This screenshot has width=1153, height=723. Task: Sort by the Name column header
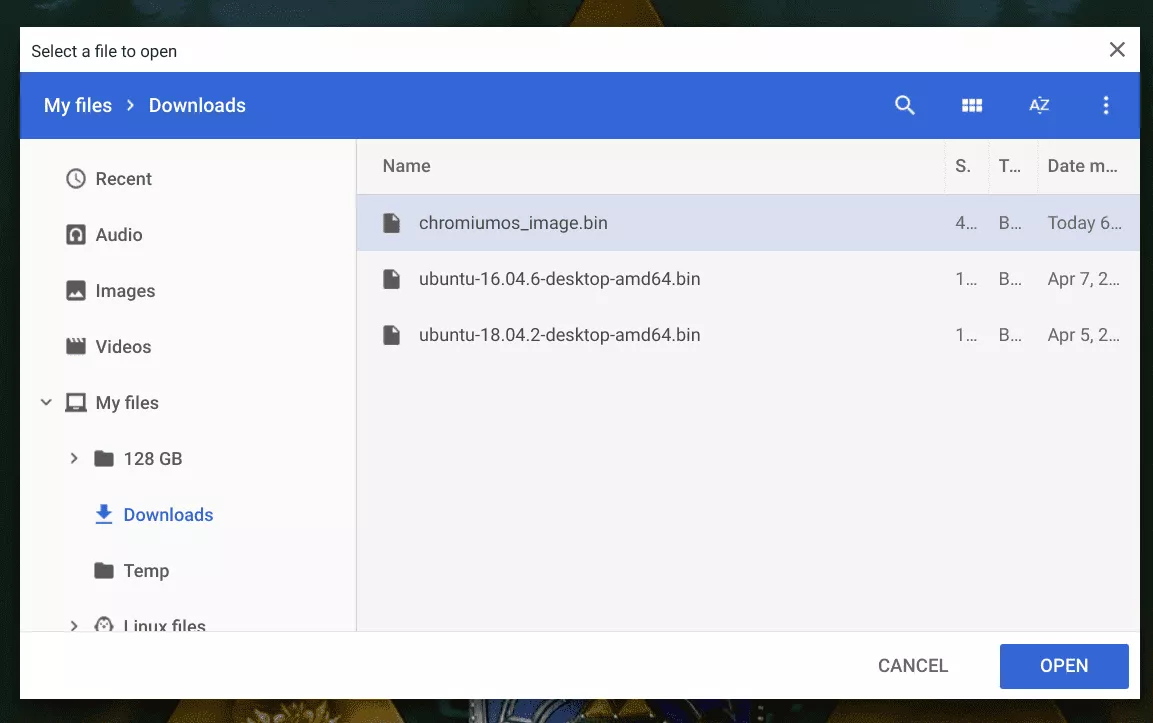coord(406,166)
